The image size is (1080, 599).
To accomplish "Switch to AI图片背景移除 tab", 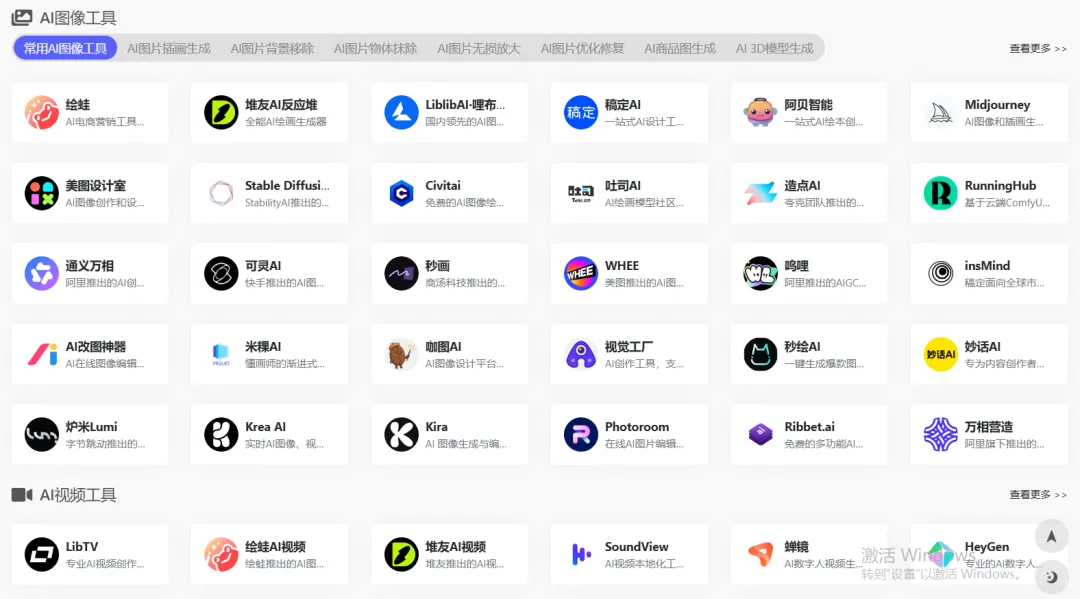I will pyautogui.click(x=272, y=48).
